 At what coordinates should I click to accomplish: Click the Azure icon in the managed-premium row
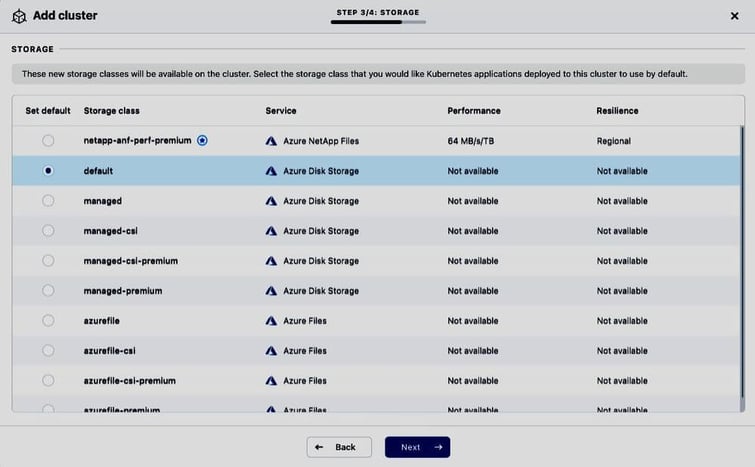pyautogui.click(x=271, y=291)
